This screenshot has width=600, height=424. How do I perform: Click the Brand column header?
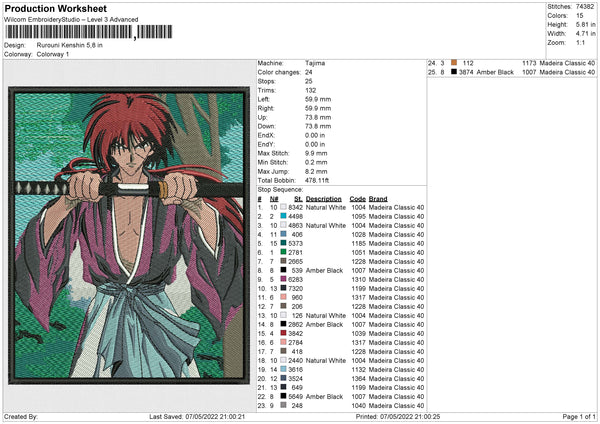[378, 199]
